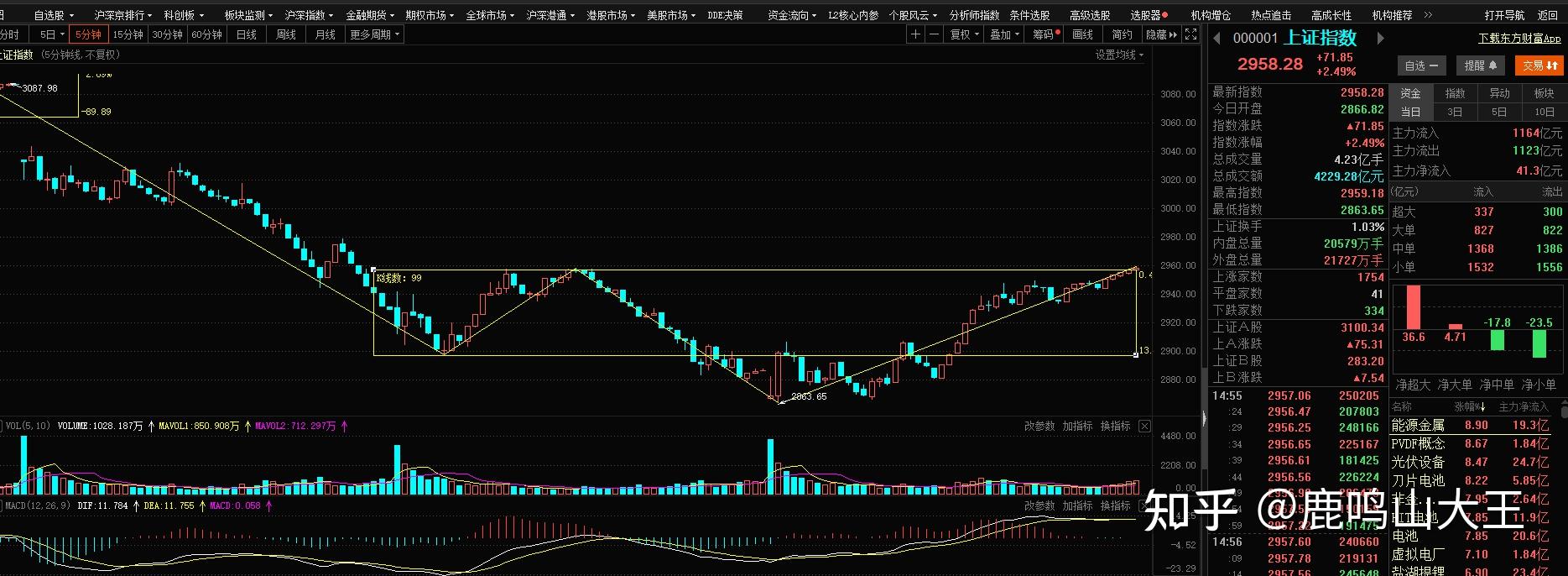Zoom in chart with plus icon
The width and height of the screenshot is (1568, 576).
point(915,34)
